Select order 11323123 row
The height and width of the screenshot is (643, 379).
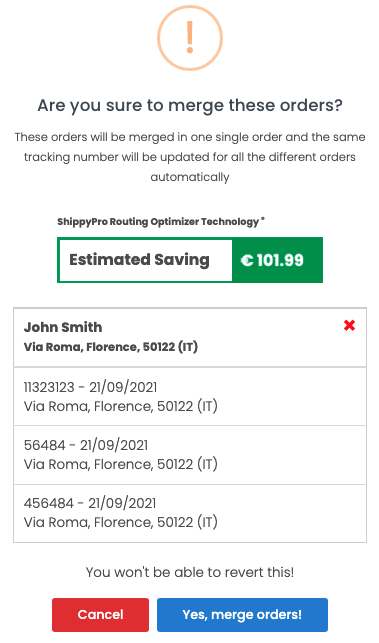click(x=190, y=396)
